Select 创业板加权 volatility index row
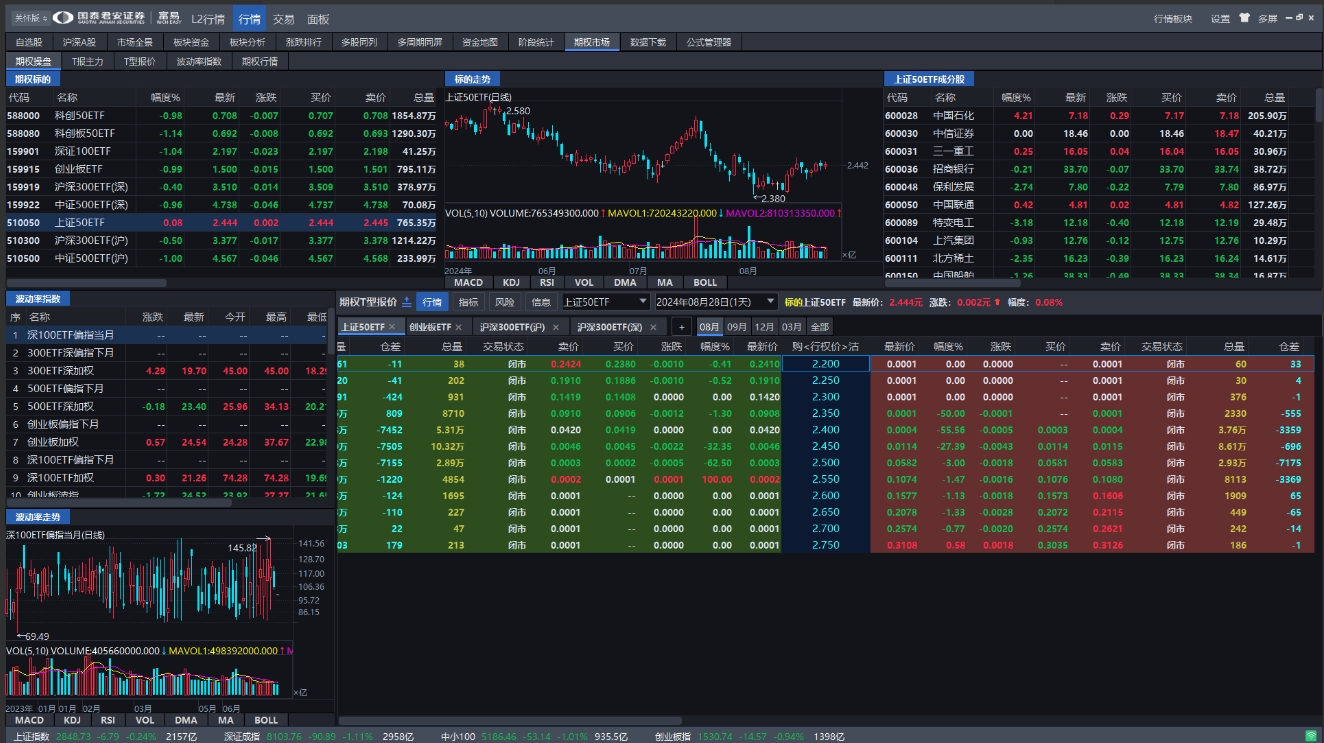This screenshot has width=1324, height=743. pos(166,442)
